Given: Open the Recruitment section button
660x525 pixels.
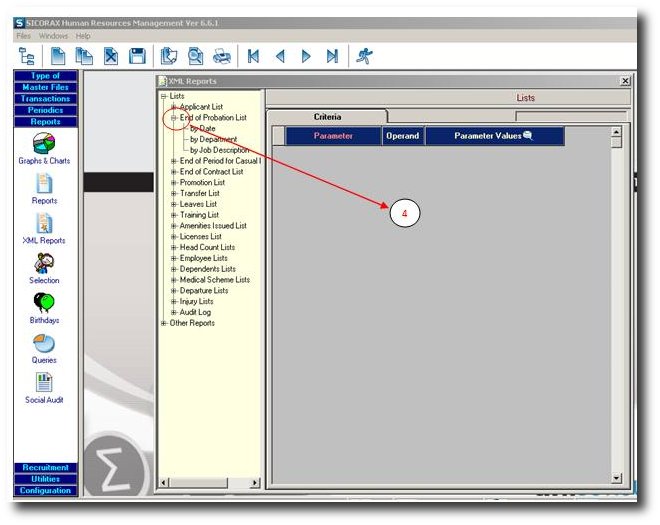Looking at the screenshot, I should 44,468.
